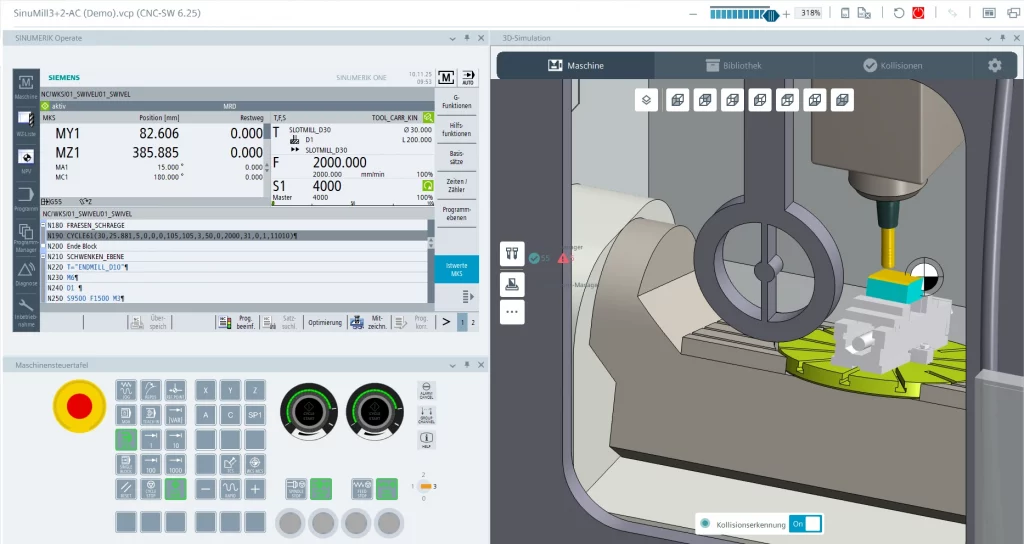Switch to the Bibliothek tab
Screen dimensions: 1024x544
pos(734,65)
